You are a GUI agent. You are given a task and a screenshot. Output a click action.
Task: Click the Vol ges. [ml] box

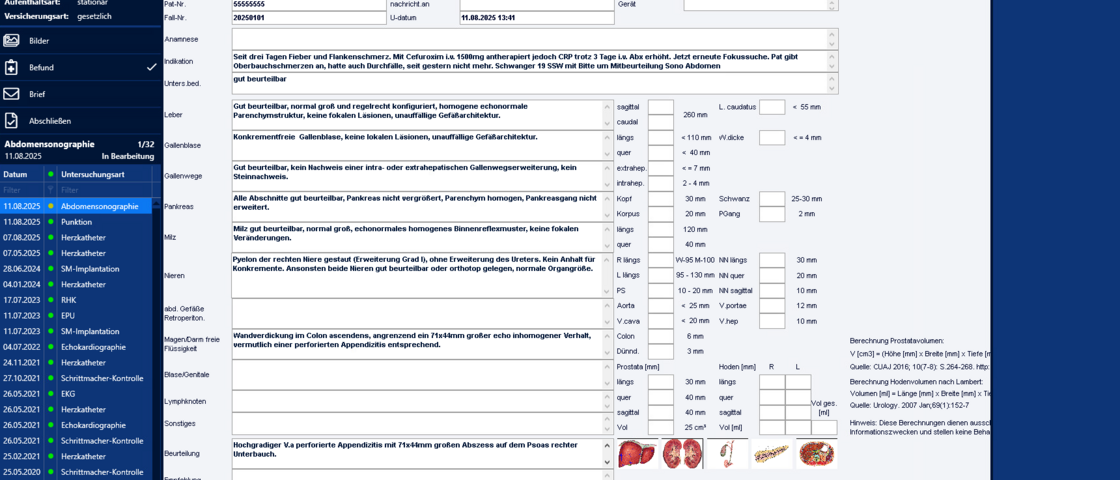(x=824, y=428)
